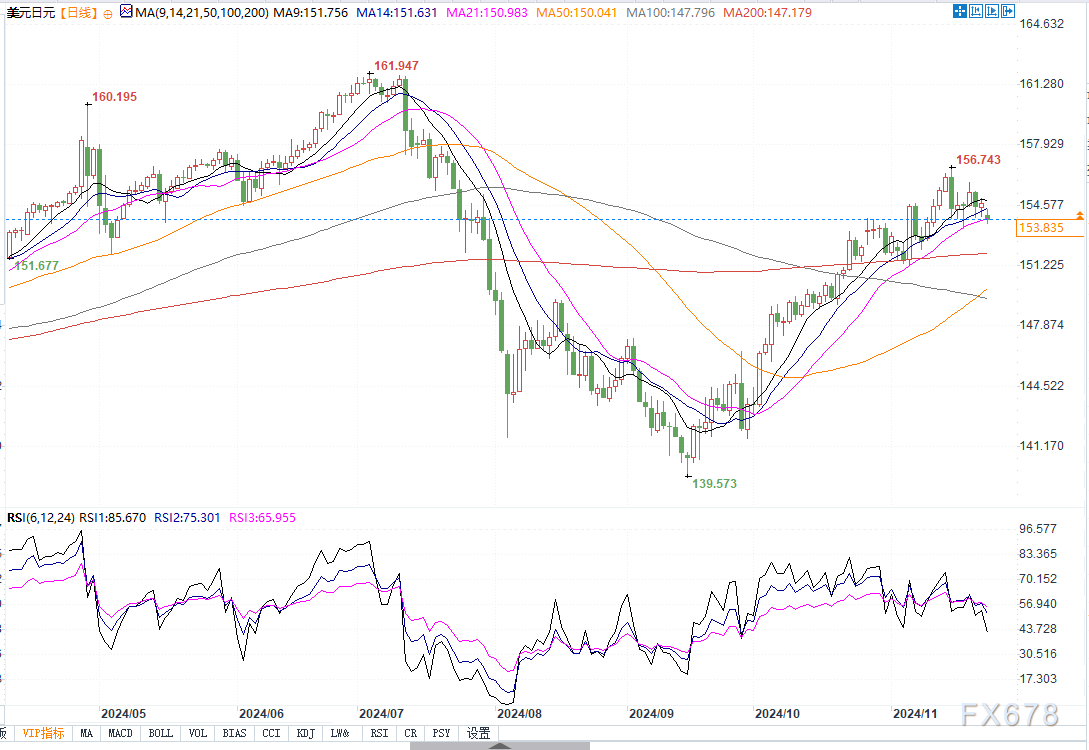This screenshot has height=750, width=1089.
Task: Click the 141.170 price axis label
Action: pos(1041,446)
